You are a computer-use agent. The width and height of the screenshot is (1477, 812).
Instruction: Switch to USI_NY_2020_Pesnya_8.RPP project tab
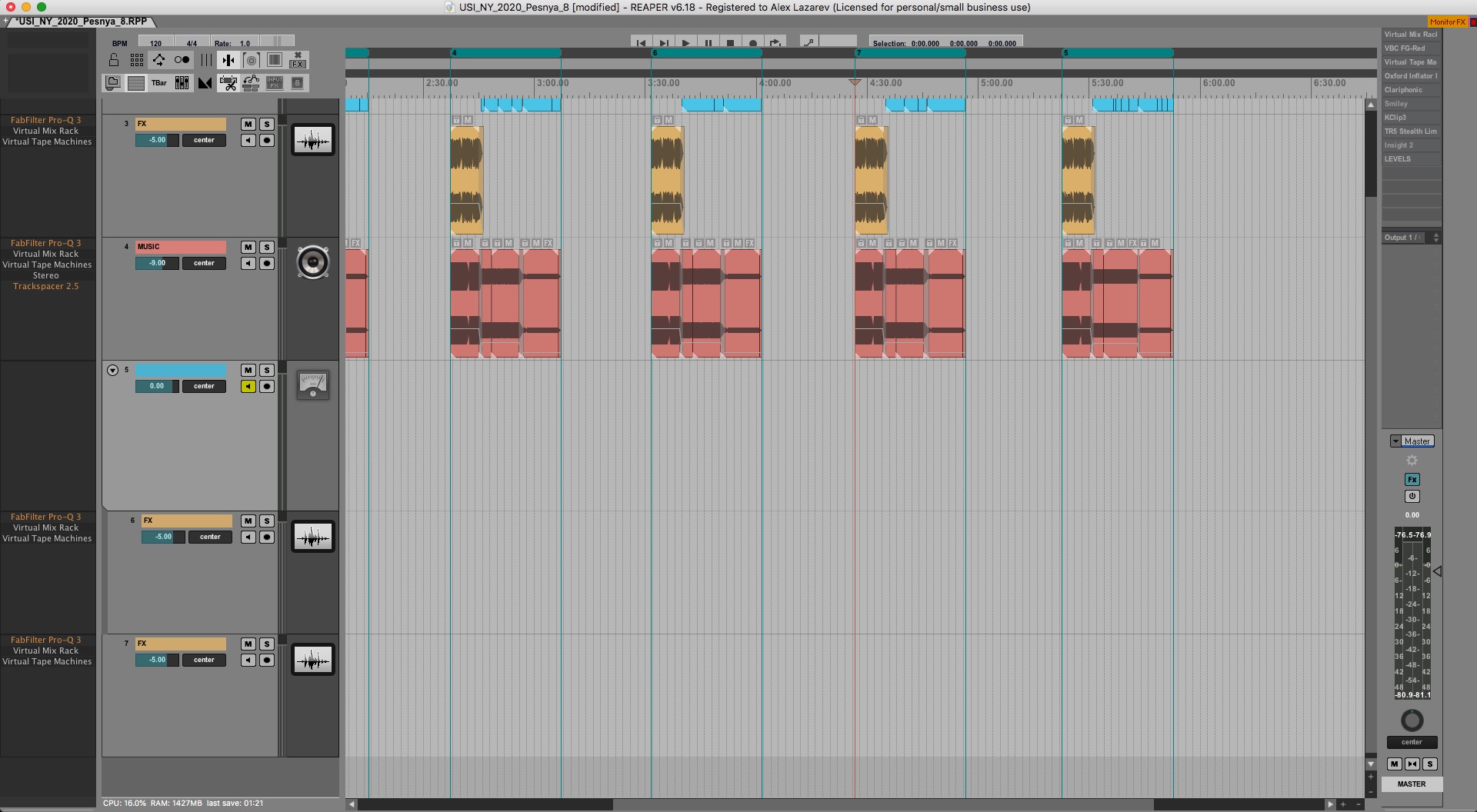(82, 22)
